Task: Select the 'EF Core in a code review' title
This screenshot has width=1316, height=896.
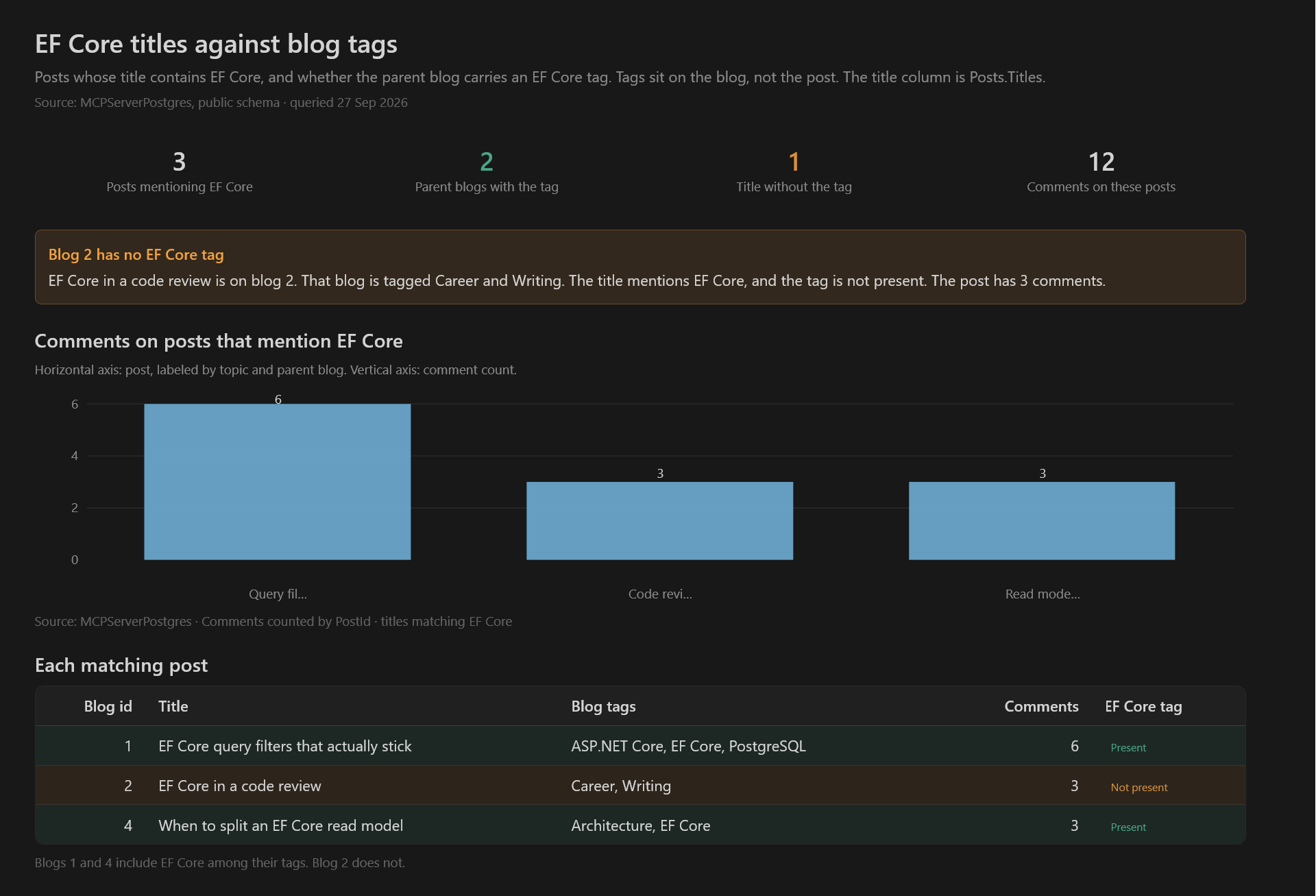Action: [240, 786]
